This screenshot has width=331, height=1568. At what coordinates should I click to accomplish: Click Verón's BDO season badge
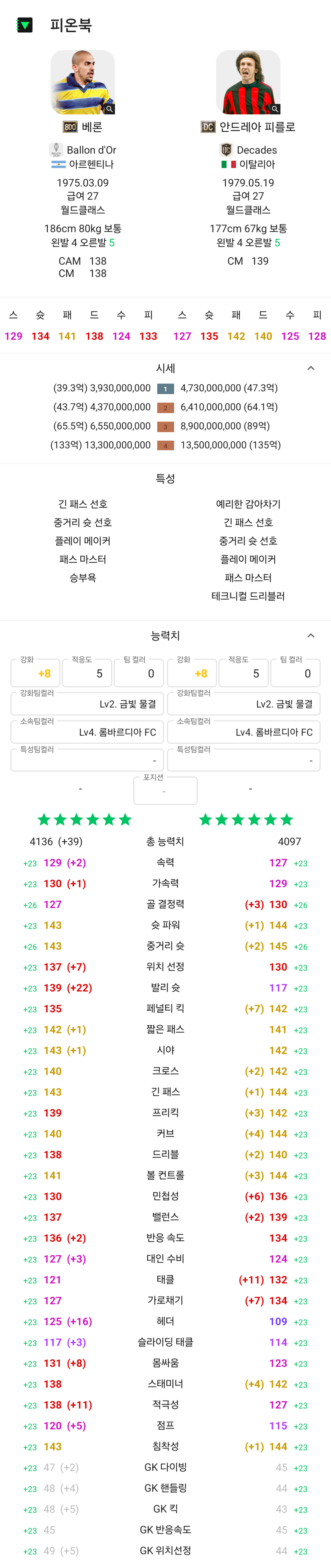70,127
